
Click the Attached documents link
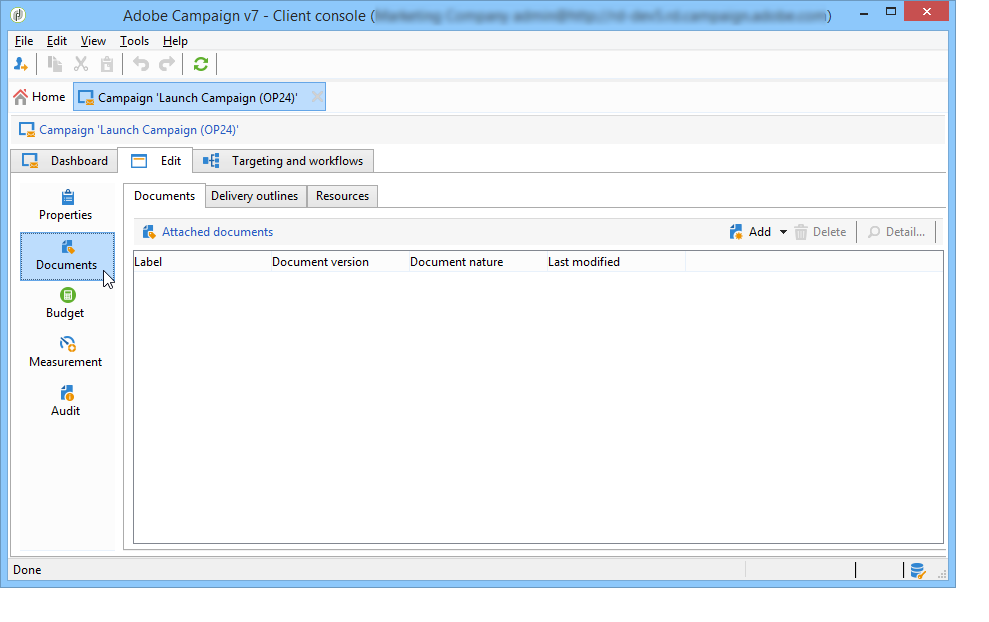coord(218,232)
